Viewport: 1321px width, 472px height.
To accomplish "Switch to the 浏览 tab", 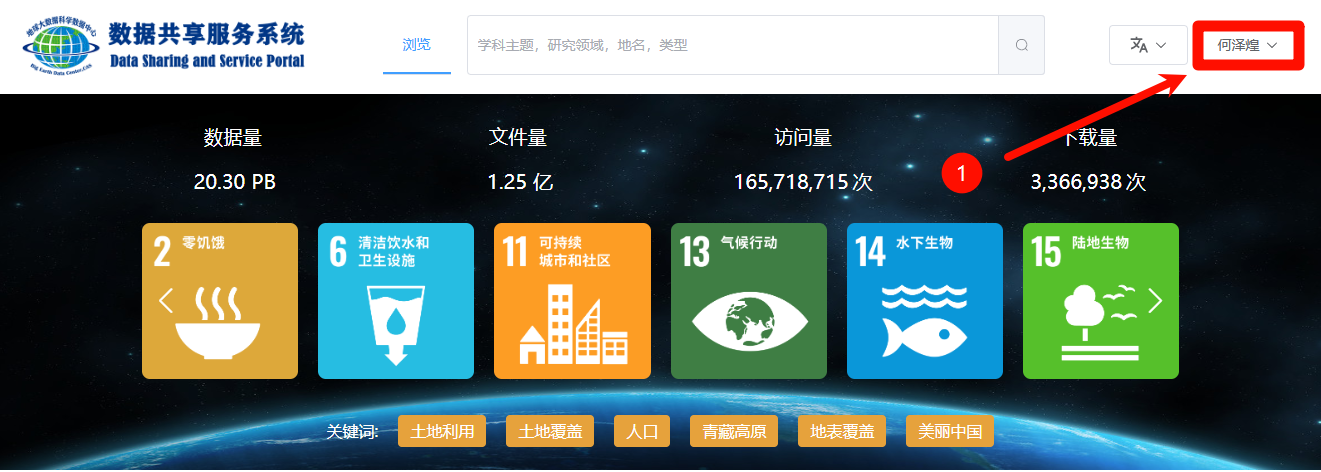I will point(417,45).
